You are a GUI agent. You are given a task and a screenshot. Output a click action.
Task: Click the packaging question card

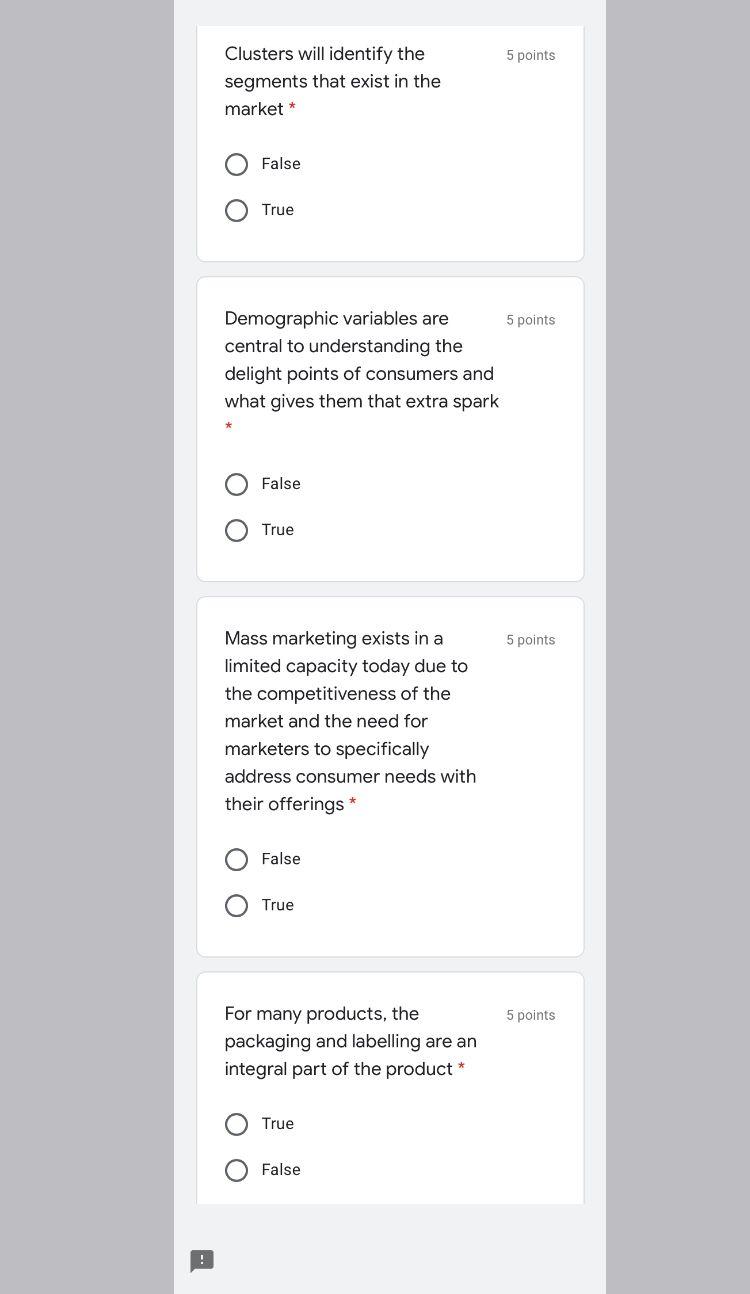[x=350, y=1040]
